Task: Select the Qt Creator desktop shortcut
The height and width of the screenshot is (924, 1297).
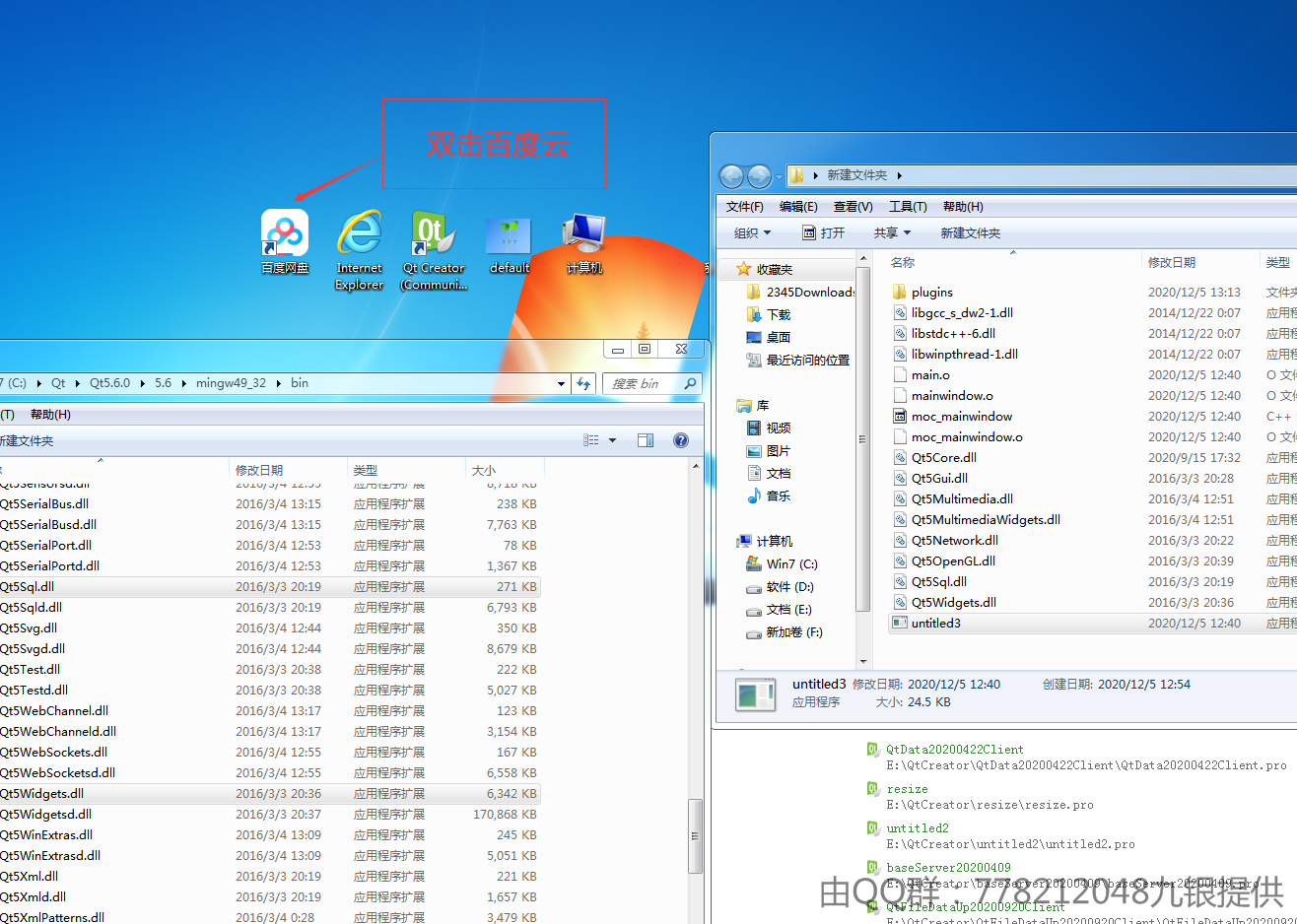Action: pyautogui.click(x=434, y=250)
